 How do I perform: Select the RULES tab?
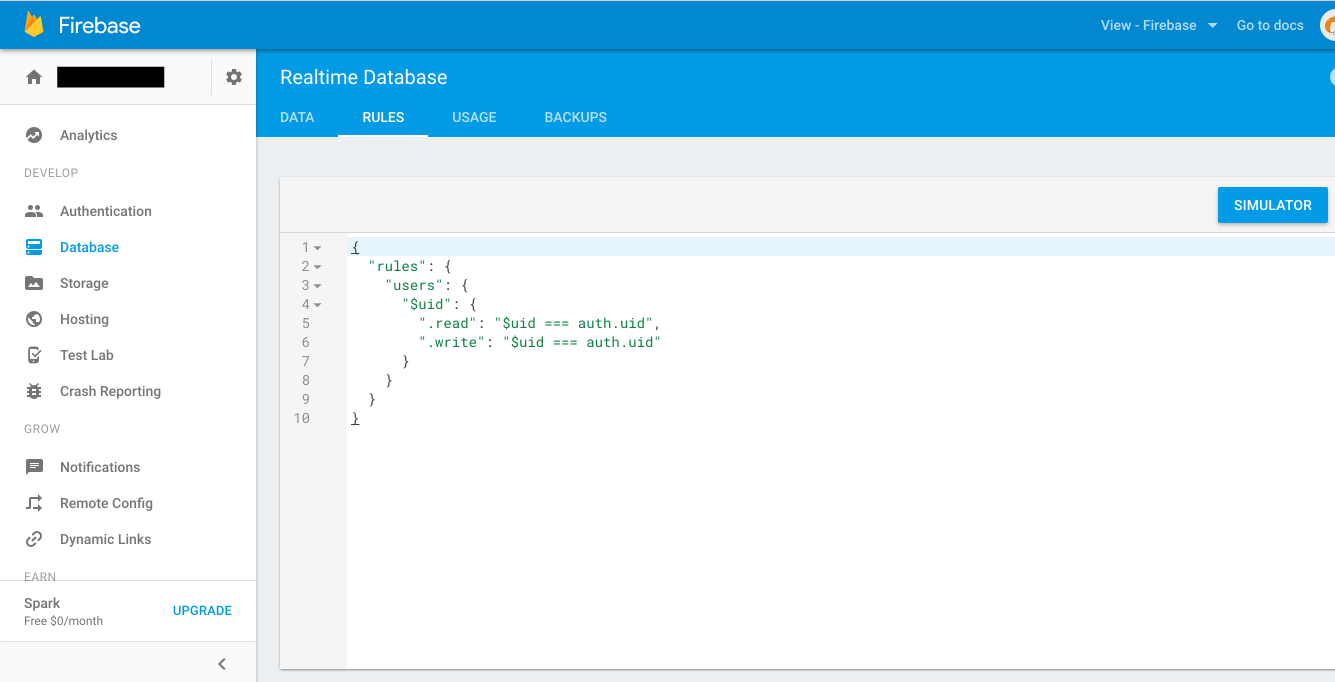coord(383,117)
